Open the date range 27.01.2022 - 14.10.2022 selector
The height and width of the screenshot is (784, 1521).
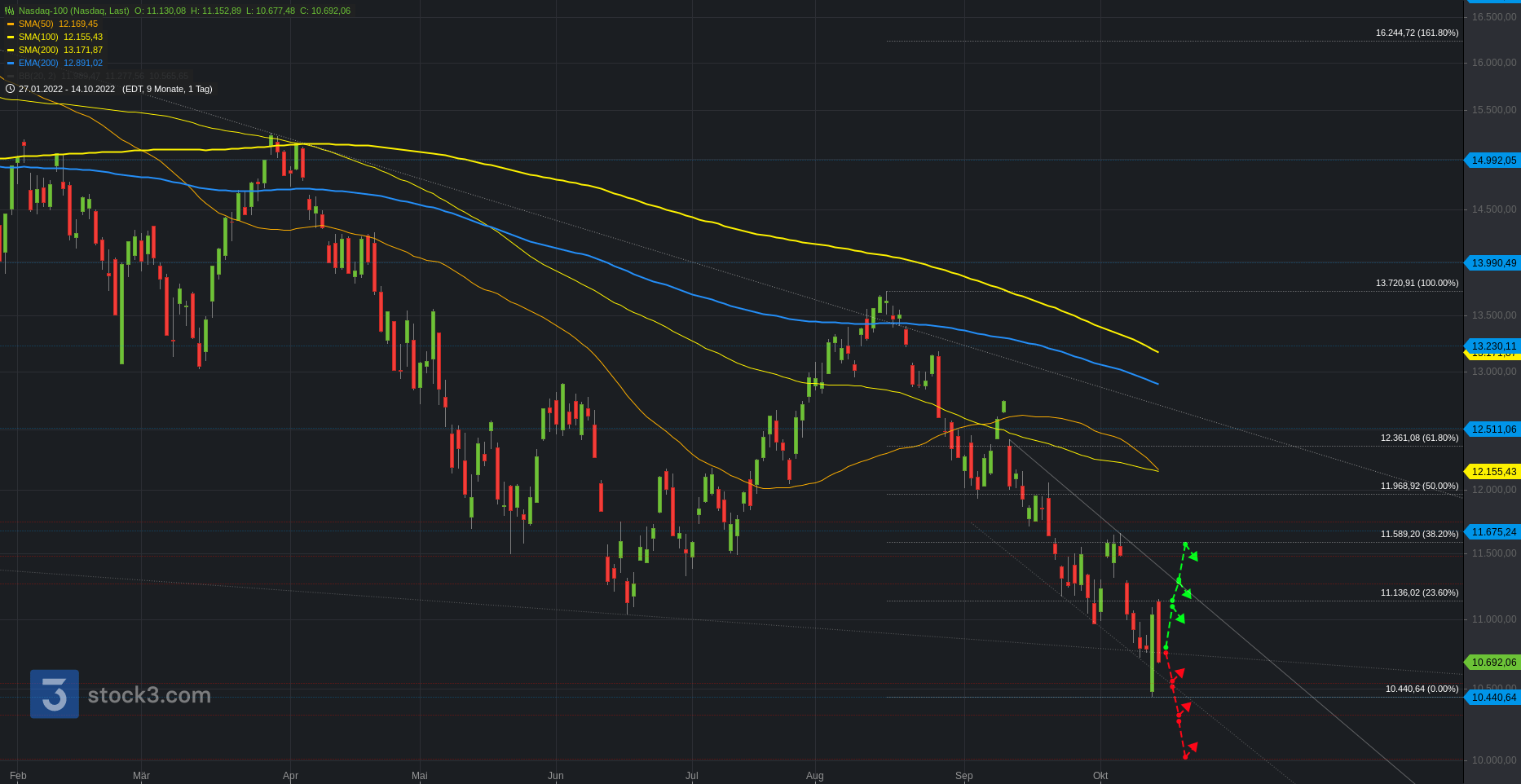coord(67,89)
